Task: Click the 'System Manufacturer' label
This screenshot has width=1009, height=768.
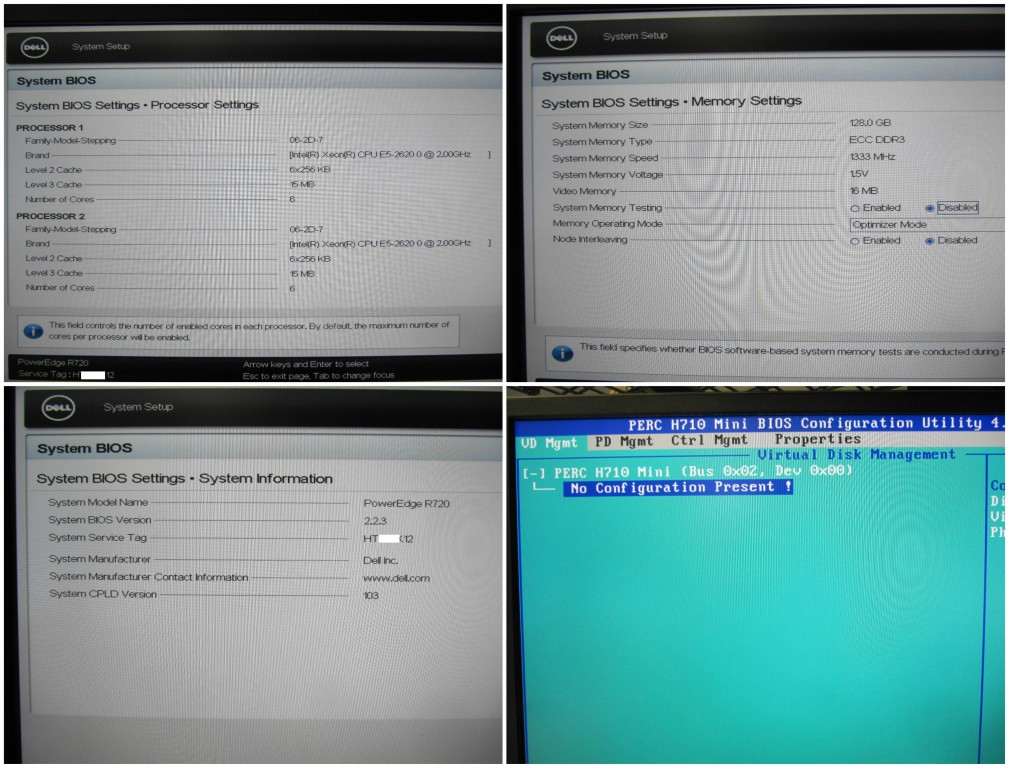Action: 100,559
